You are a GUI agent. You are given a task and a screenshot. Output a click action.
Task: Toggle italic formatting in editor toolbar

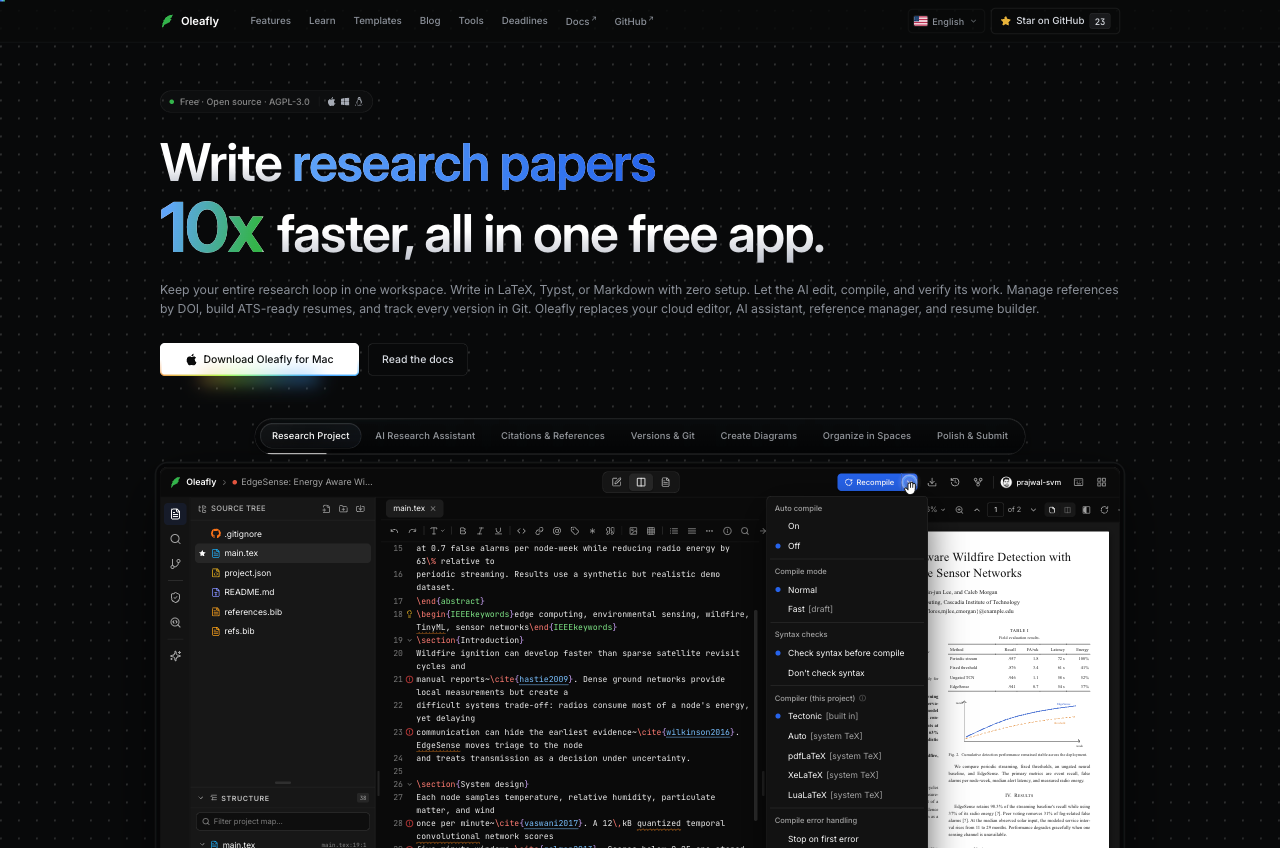click(x=480, y=531)
